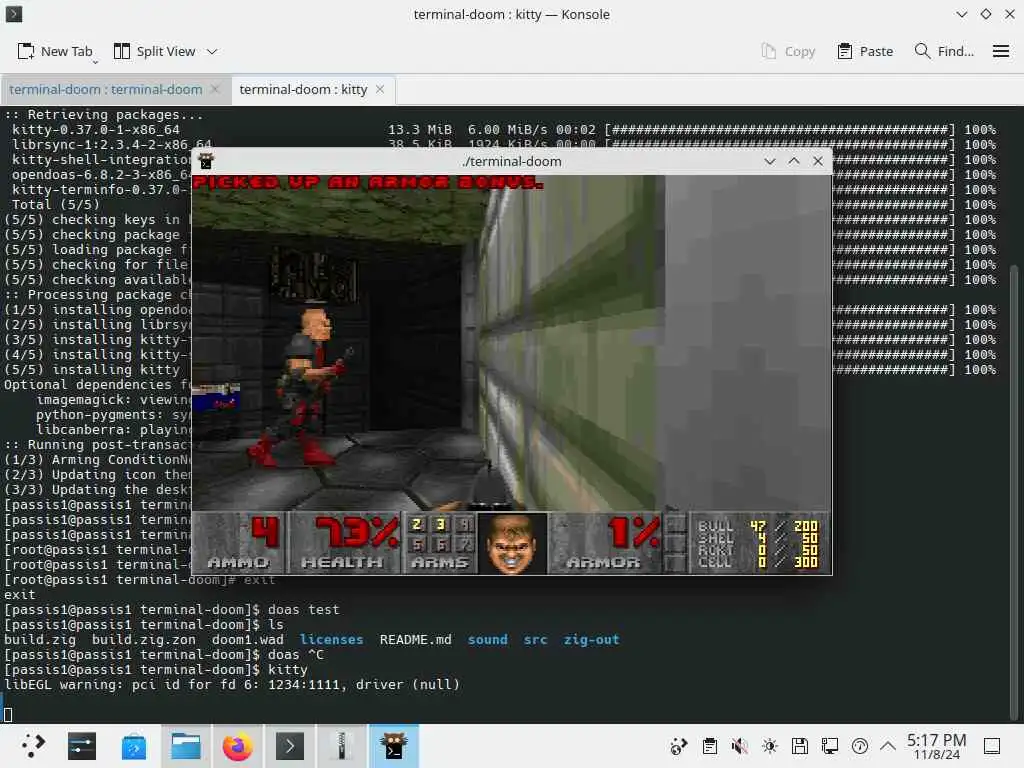Click the ARMS weapon slots panel
Image resolution: width=1024 pixels, height=768 pixels.
tap(441, 542)
